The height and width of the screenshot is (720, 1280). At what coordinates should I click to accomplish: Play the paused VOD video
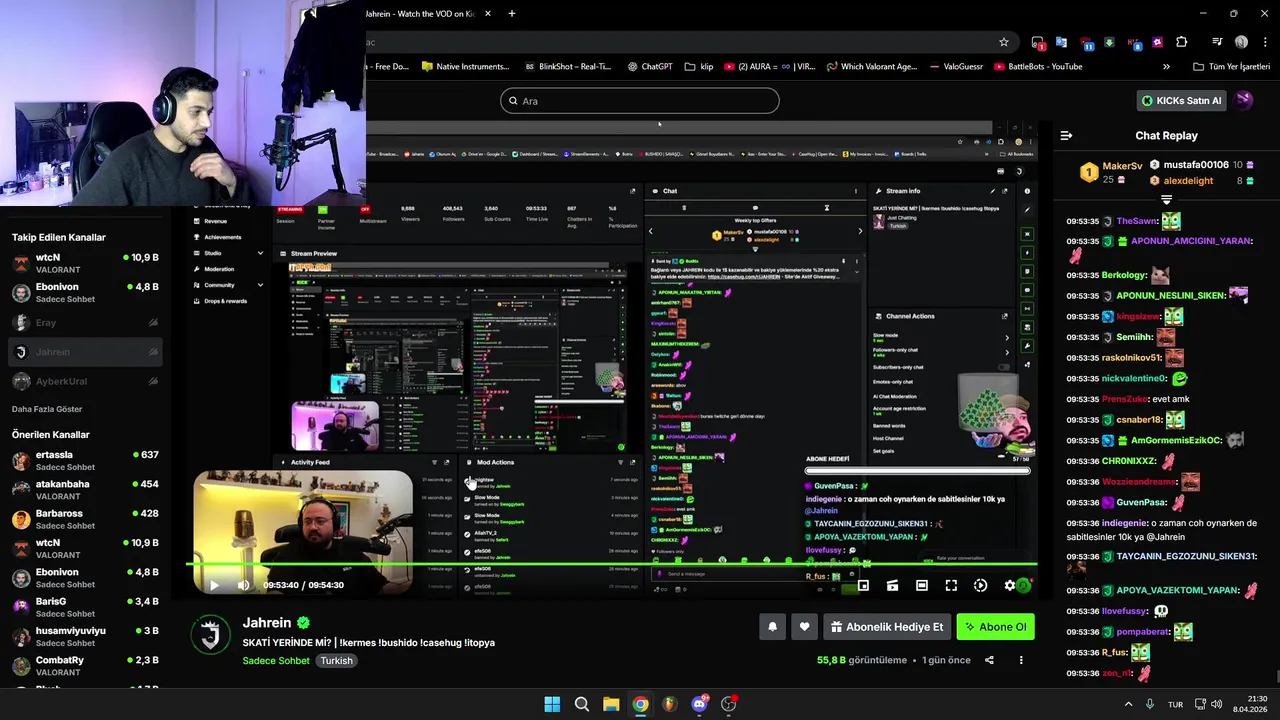coord(213,585)
